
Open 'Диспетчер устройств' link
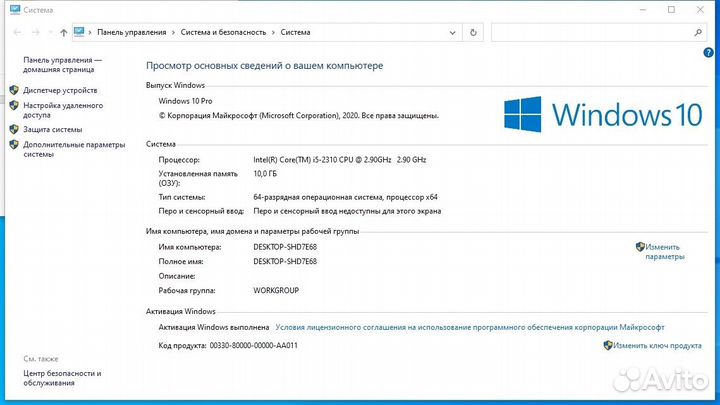(60, 90)
